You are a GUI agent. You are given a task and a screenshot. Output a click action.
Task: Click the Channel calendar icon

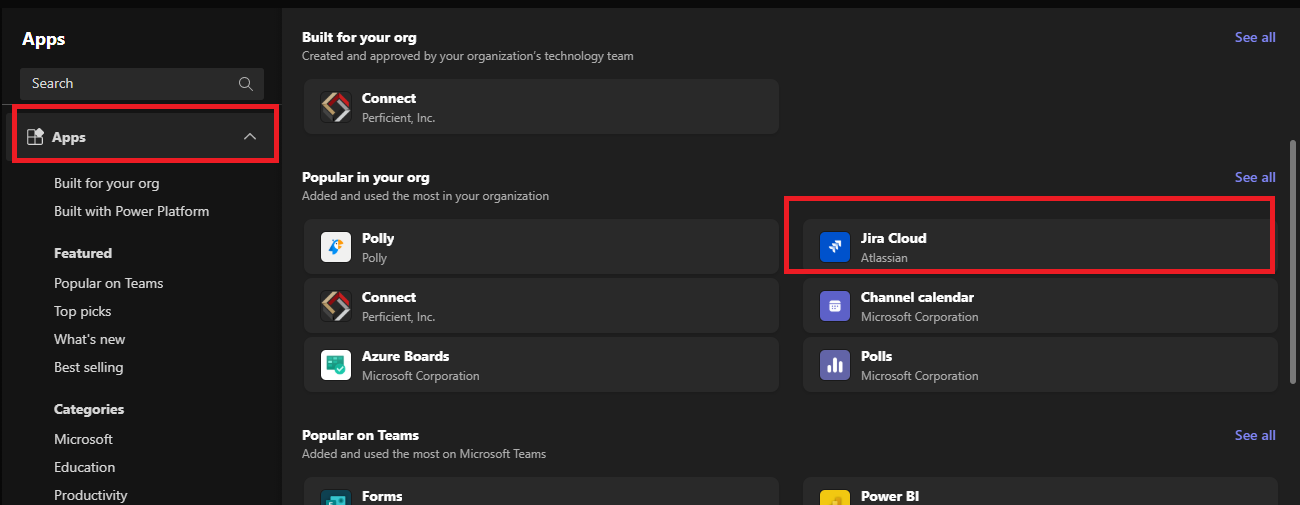(x=834, y=306)
